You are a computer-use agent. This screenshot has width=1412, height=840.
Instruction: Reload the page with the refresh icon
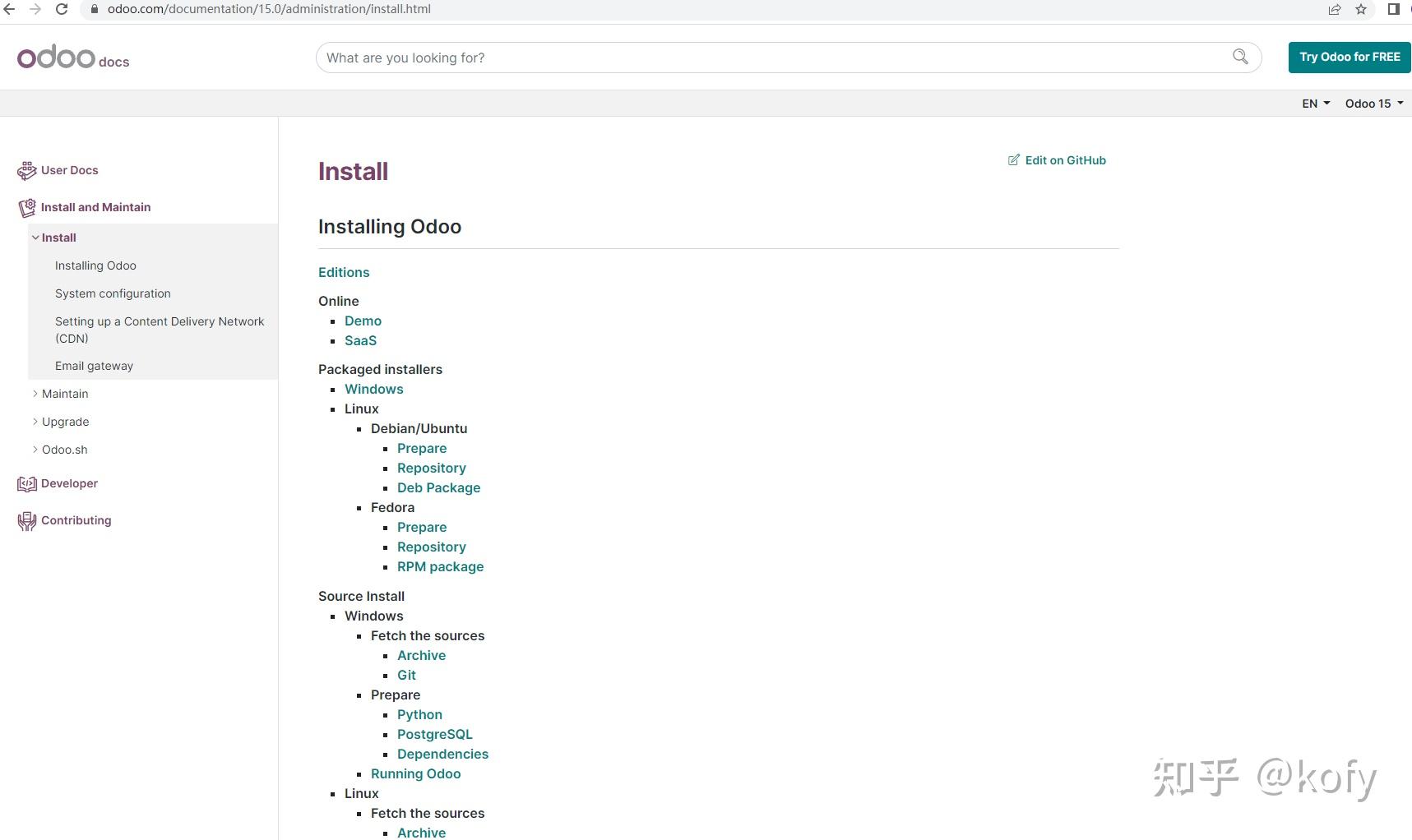click(62, 10)
